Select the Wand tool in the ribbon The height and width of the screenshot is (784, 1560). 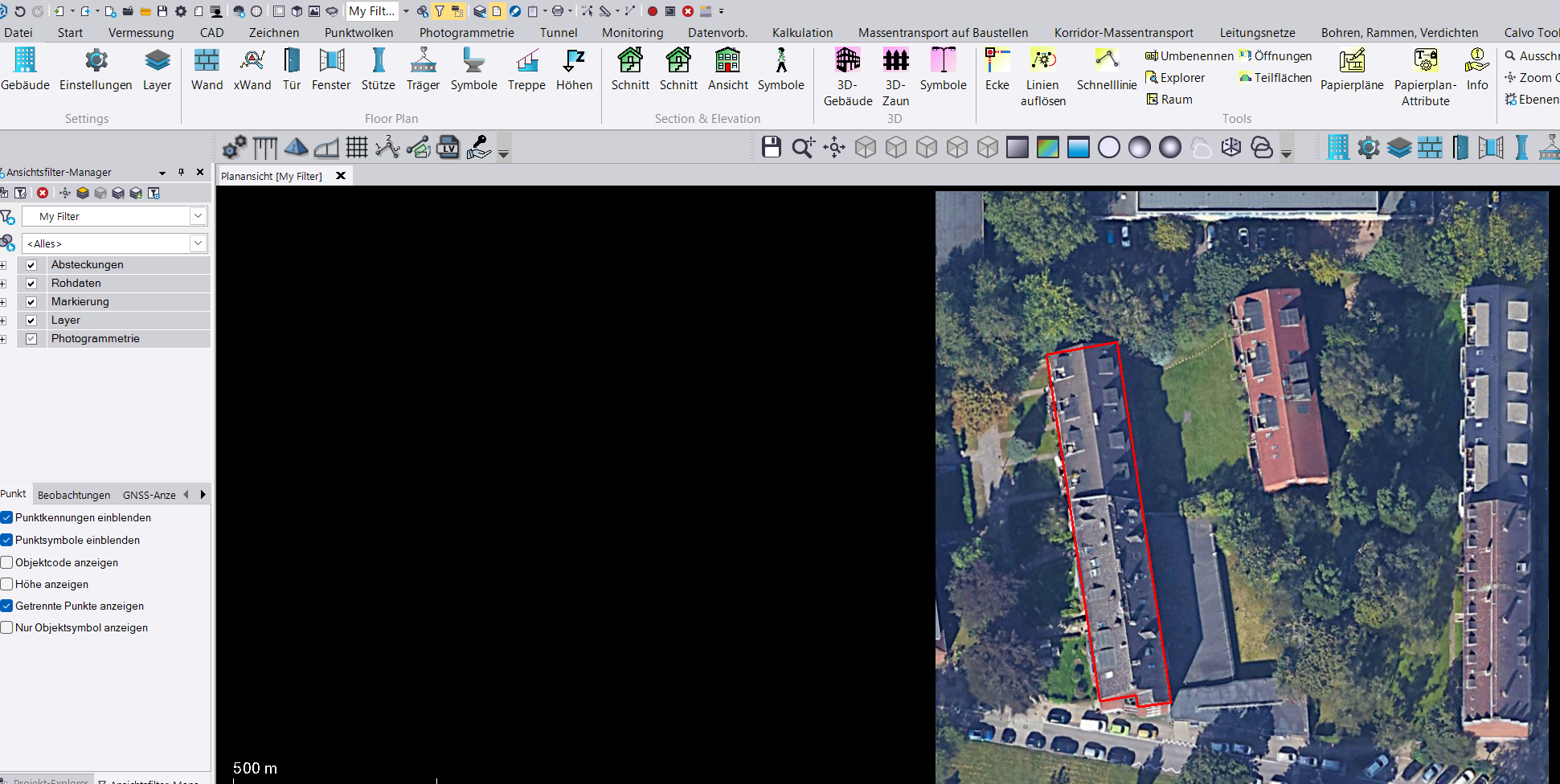(x=207, y=69)
